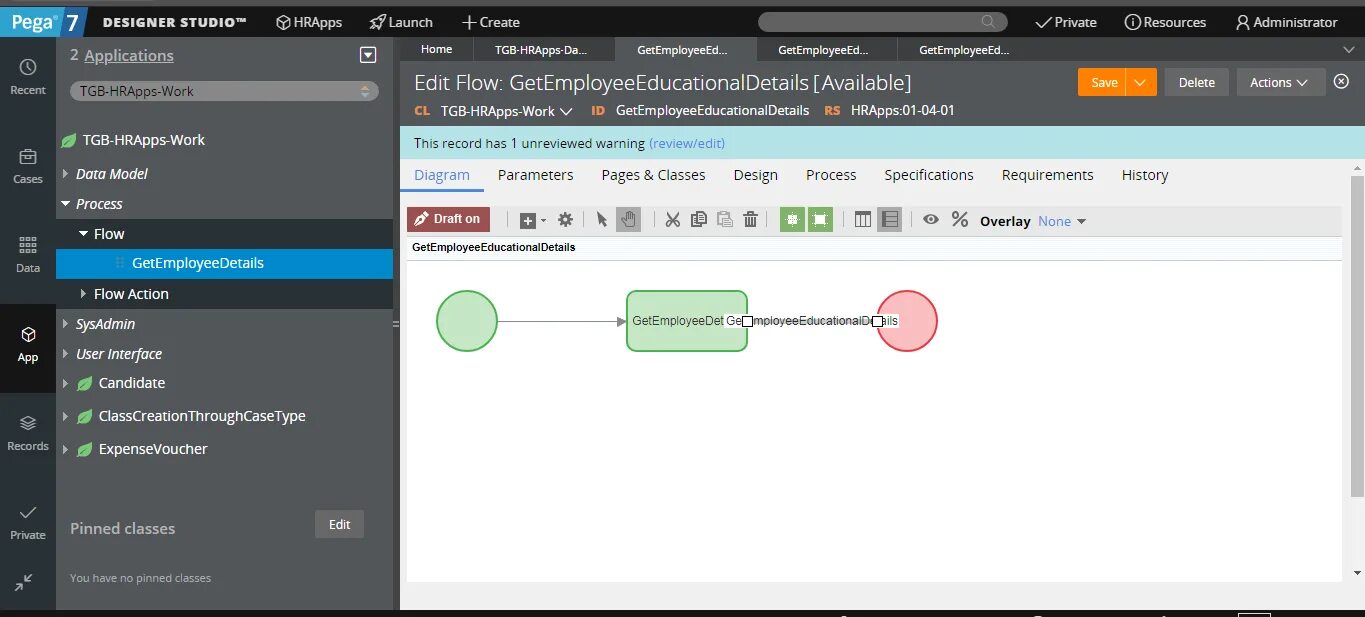Image resolution: width=1365 pixels, height=617 pixels.
Task: Click the percent likelihood icon
Action: [960, 220]
